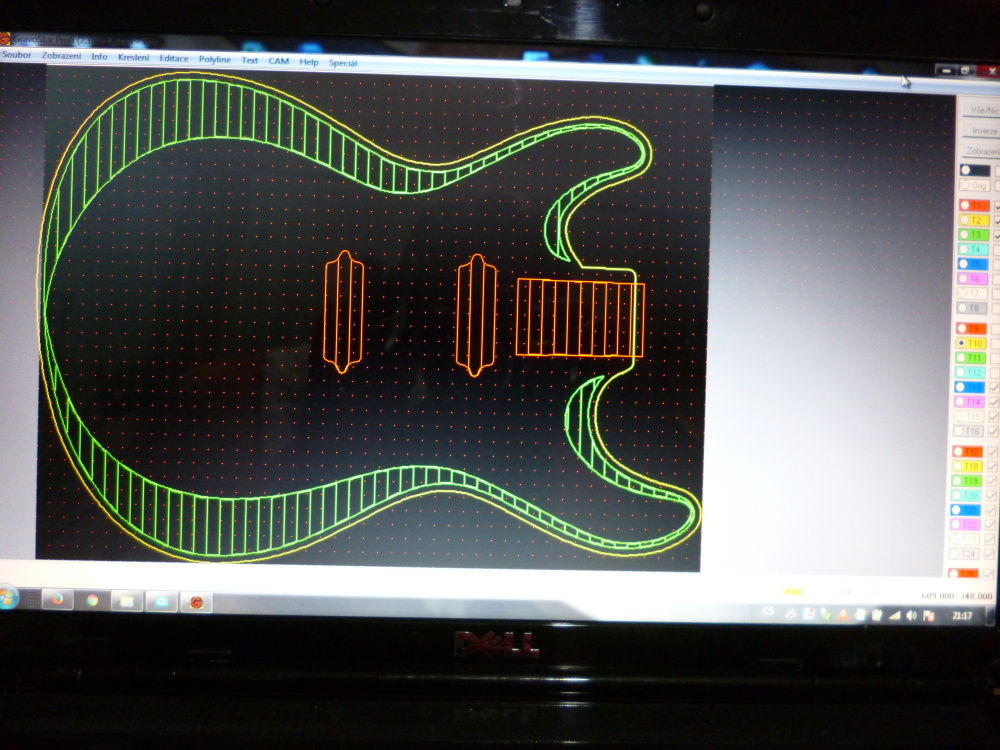
Task: Select the T3 green layer
Action: coord(972,234)
